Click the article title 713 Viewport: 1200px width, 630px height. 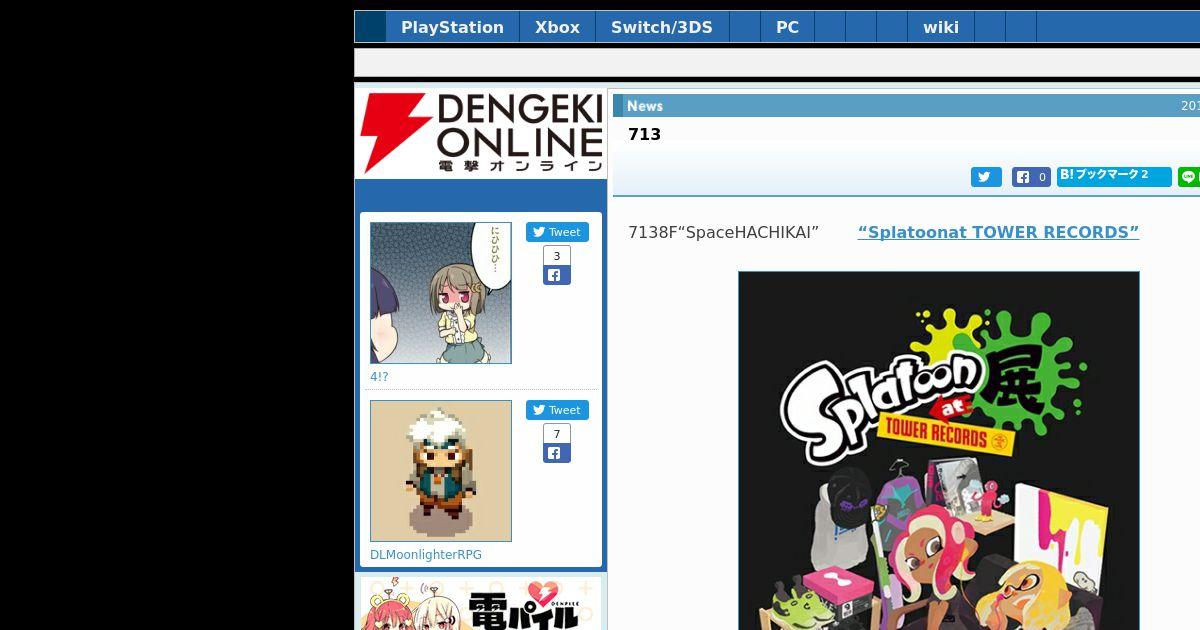coord(644,134)
